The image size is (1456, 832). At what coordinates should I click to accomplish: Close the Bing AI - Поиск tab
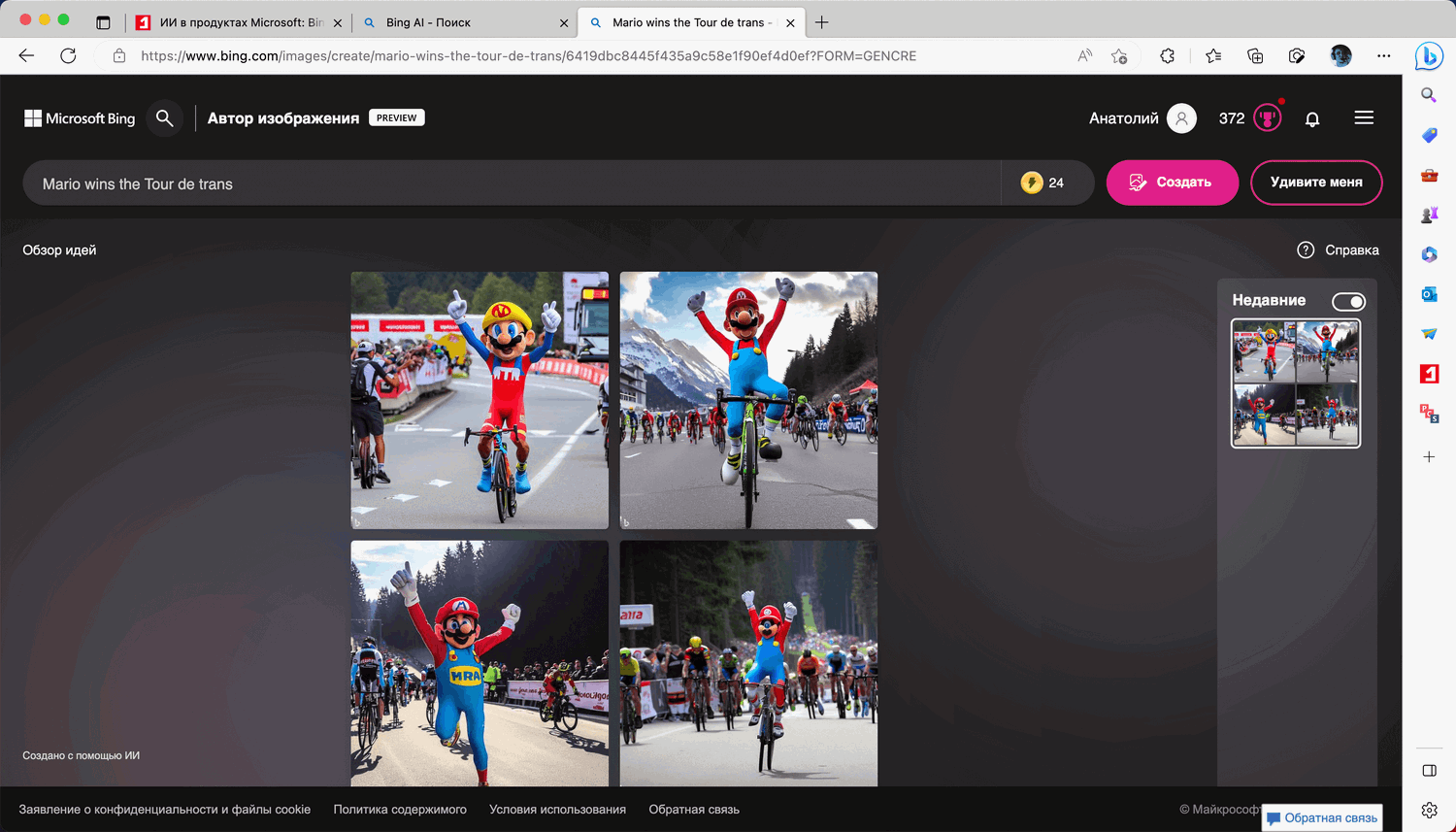564,23
